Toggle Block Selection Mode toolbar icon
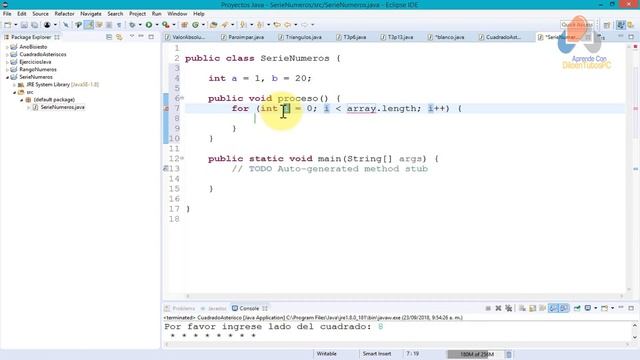This screenshot has height=360, width=640. [x=109, y=25]
